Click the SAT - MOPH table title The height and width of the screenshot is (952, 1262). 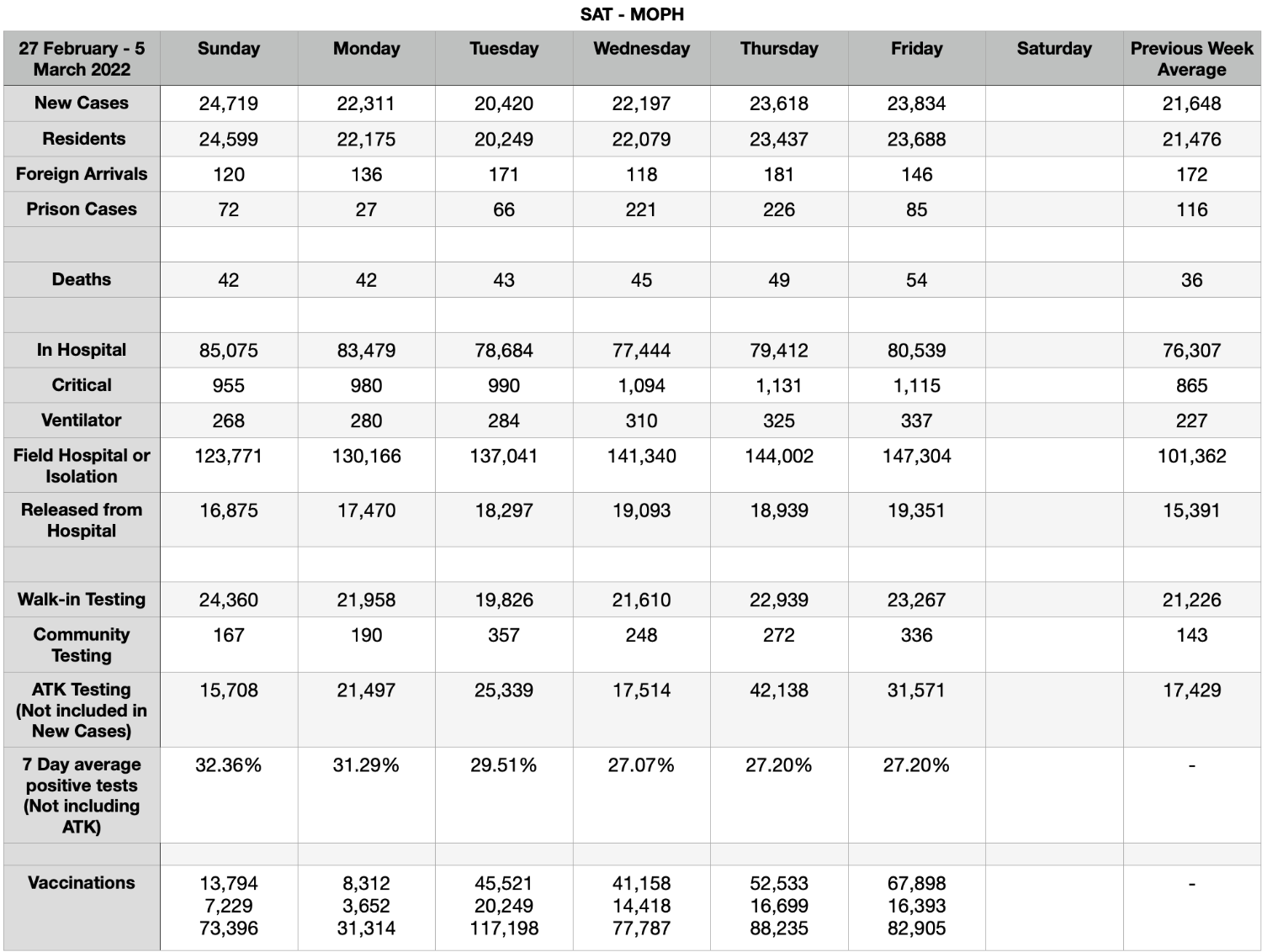pos(632,14)
